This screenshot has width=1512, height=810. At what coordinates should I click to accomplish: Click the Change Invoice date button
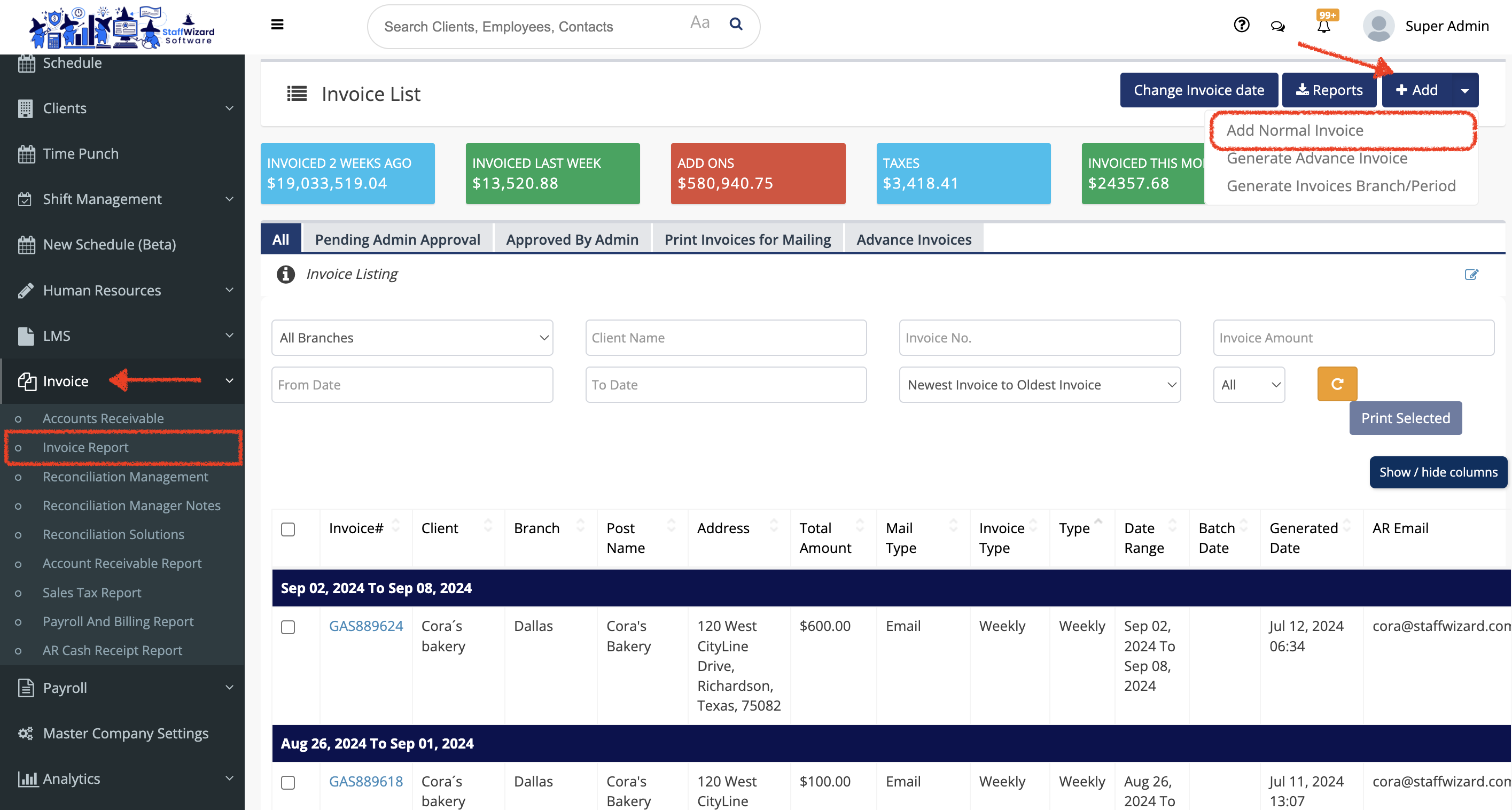pos(1198,90)
